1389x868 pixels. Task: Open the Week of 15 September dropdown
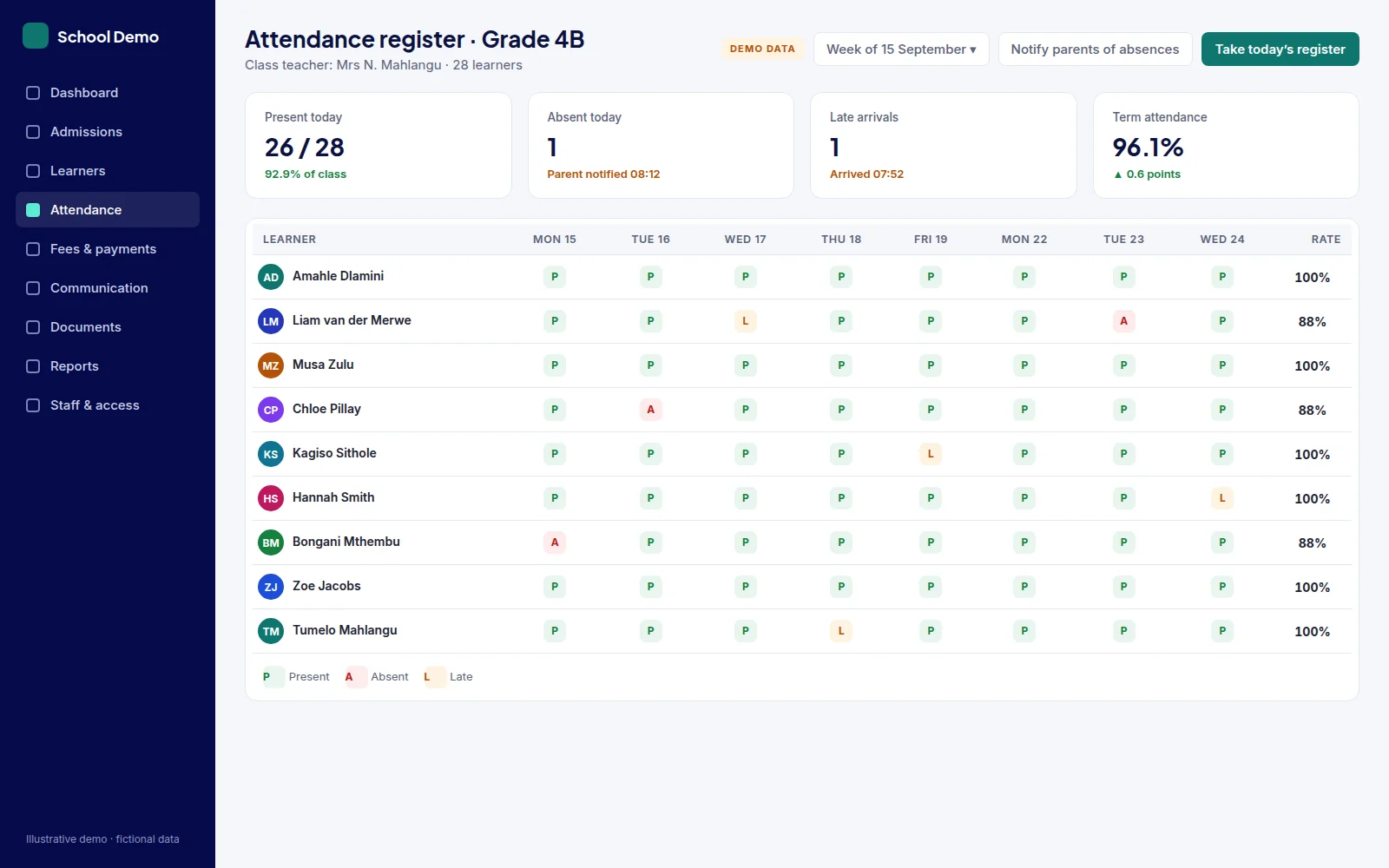tap(901, 49)
